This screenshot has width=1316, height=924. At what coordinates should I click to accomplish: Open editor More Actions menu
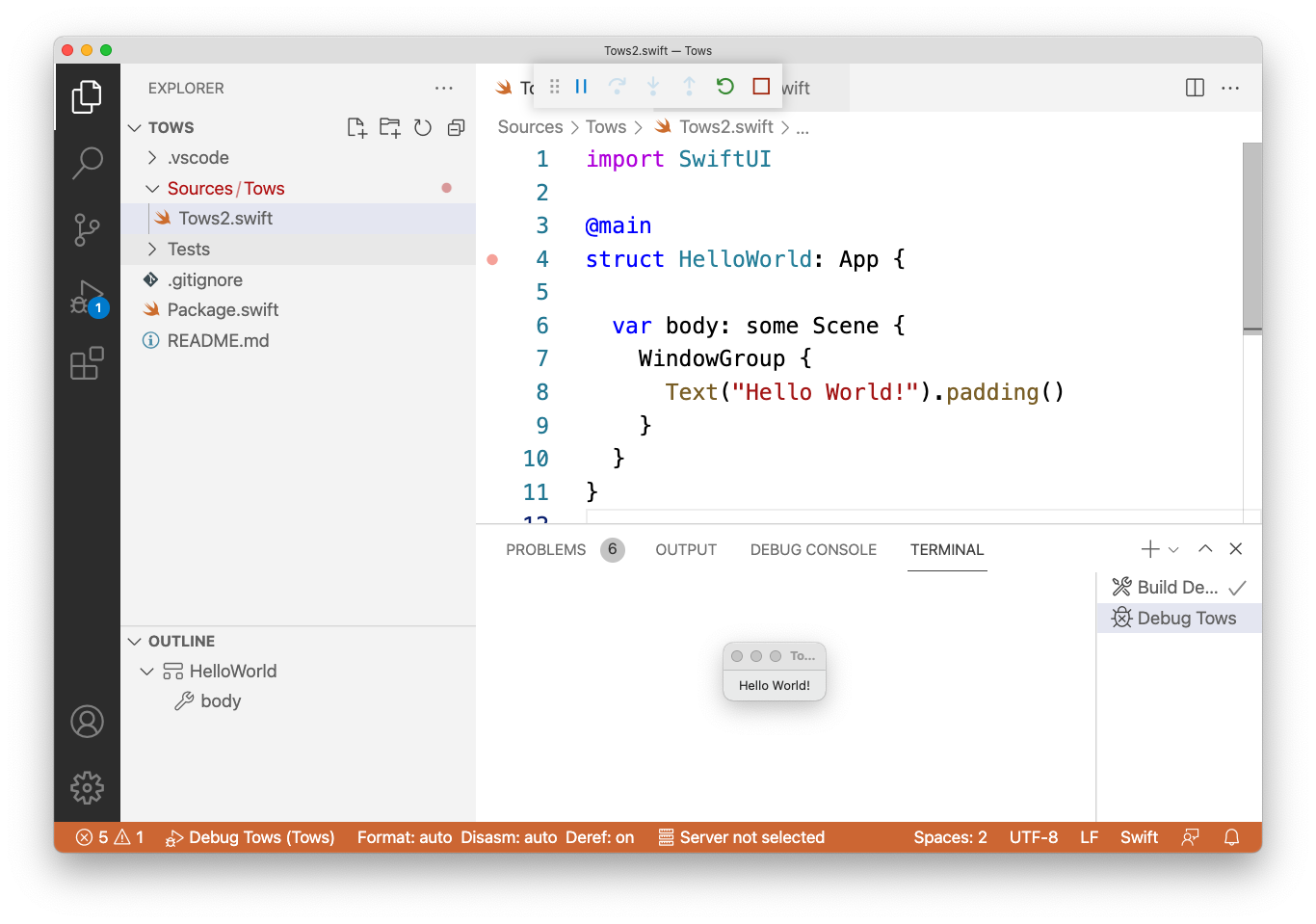coord(1230,88)
